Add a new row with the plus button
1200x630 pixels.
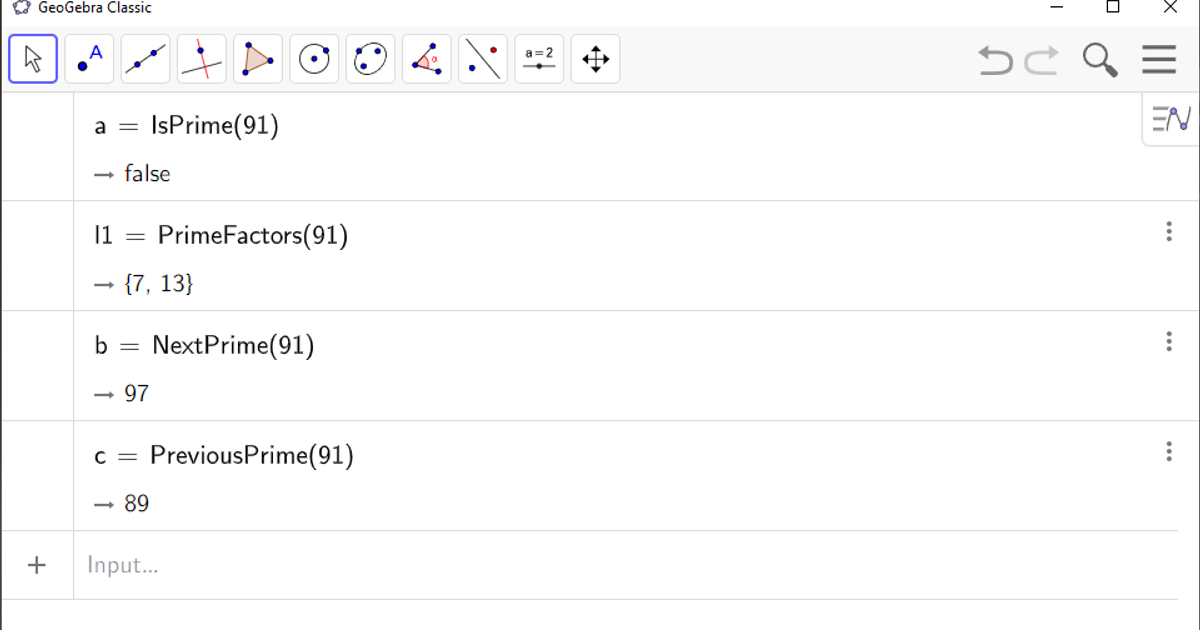[x=37, y=565]
